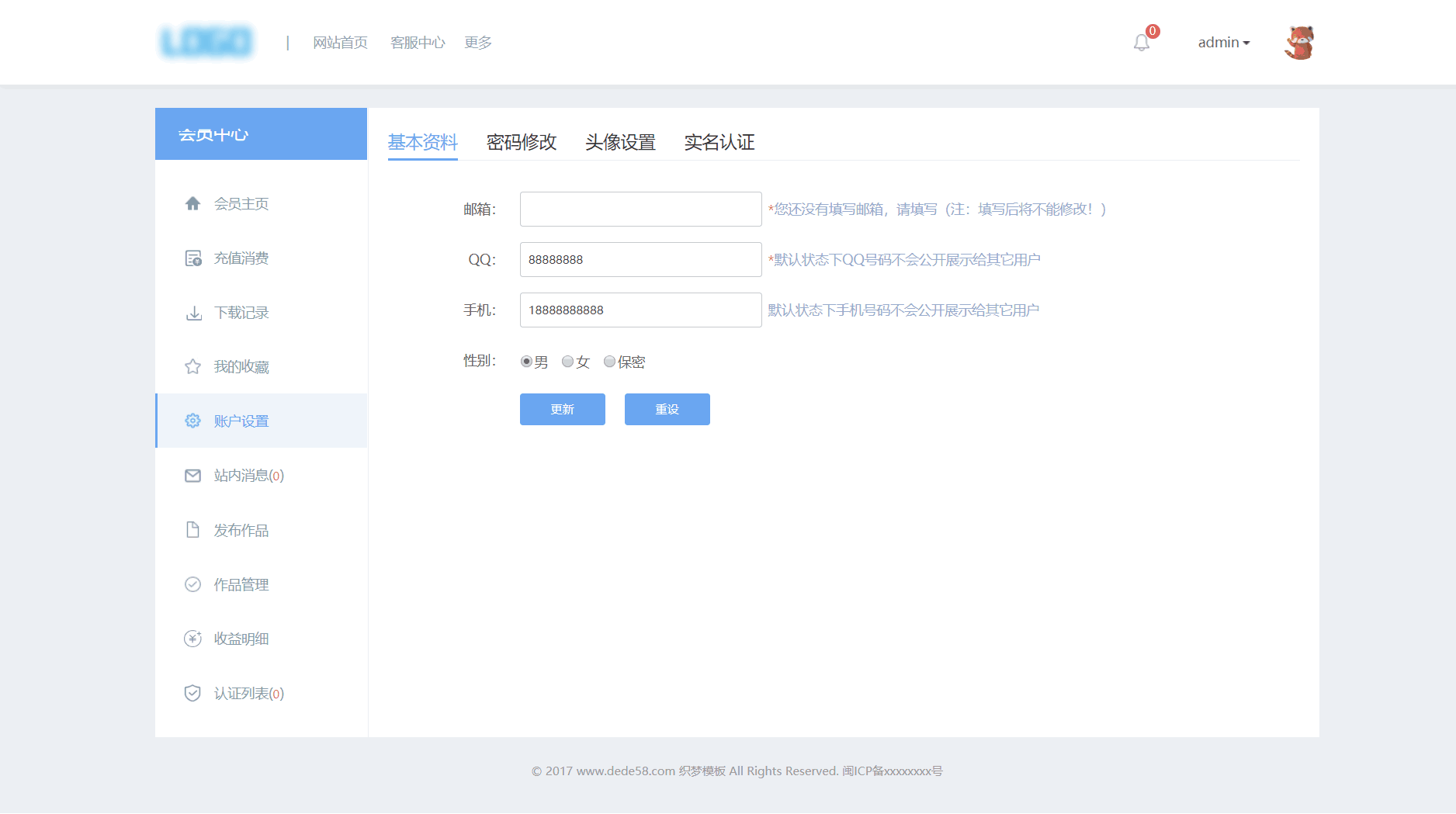Click the document icon for 发布作品
Image resolution: width=1456 pixels, height=814 pixels.
(x=193, y=530)
